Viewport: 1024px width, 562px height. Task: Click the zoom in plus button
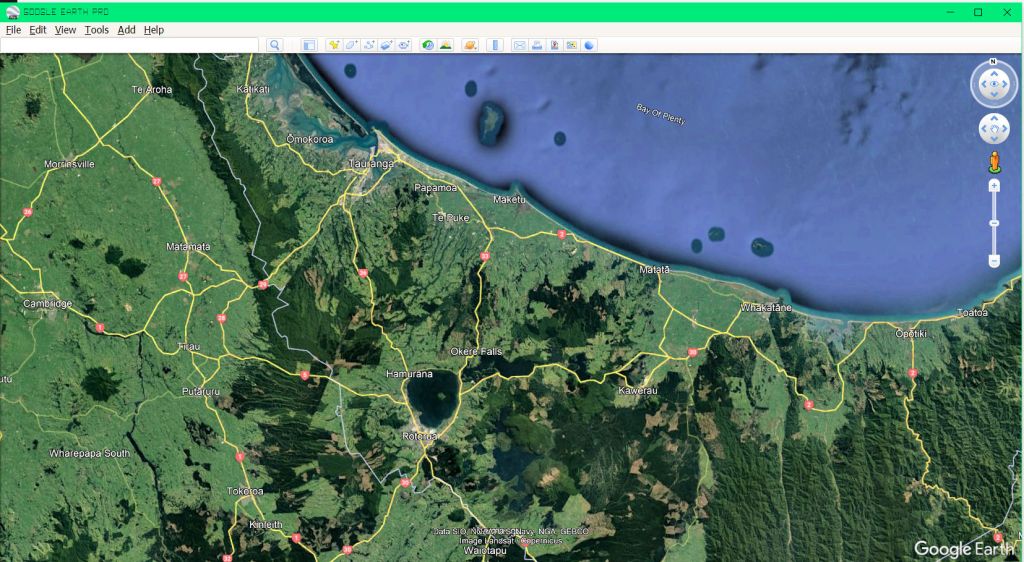point(994,186)
